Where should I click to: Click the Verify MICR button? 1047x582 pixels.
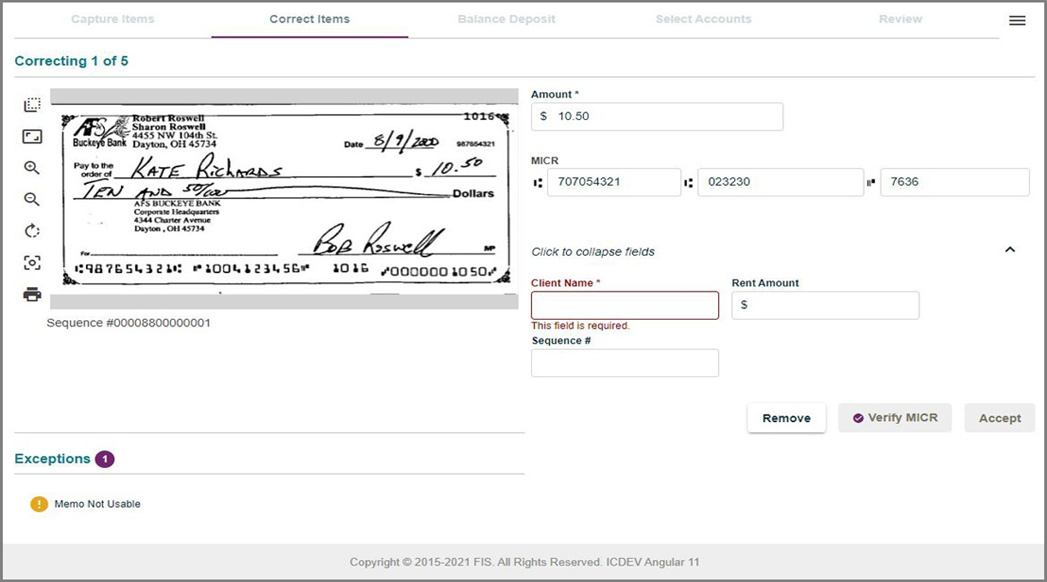tap(894, 418)
